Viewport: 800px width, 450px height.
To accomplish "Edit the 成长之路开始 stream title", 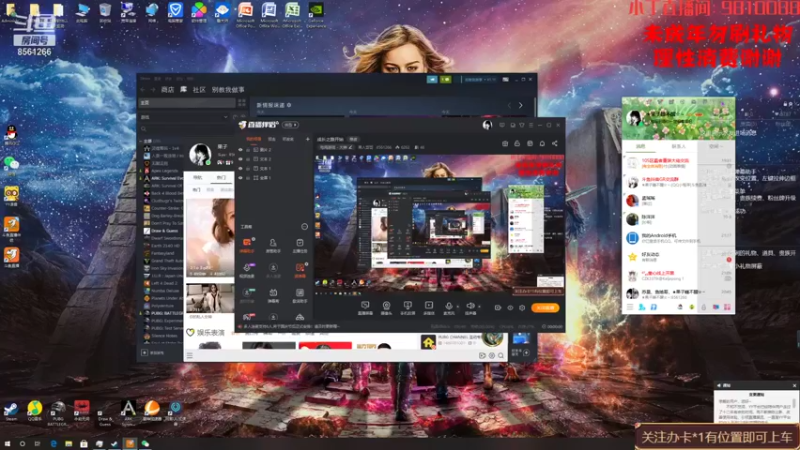I will click(330, 139).
